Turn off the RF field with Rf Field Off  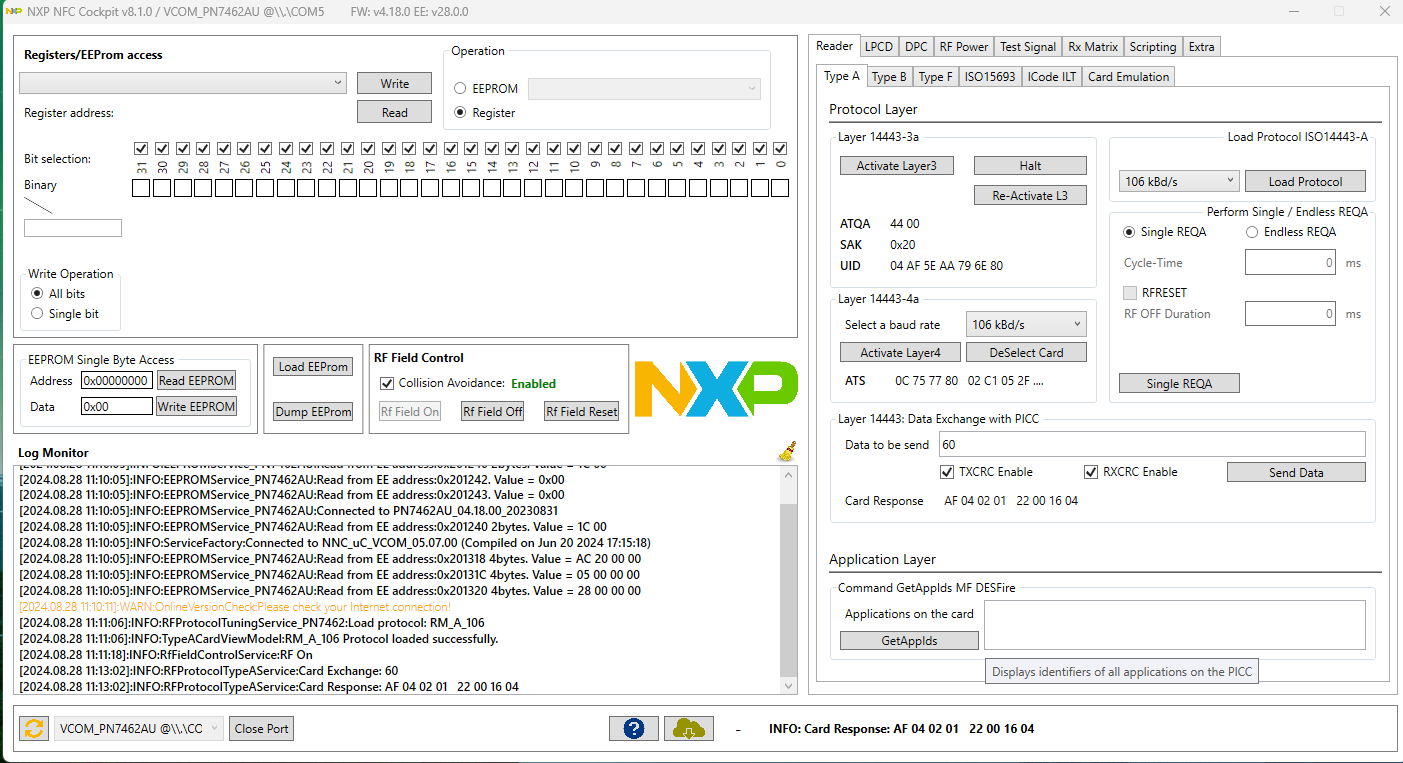pos(492,410)
